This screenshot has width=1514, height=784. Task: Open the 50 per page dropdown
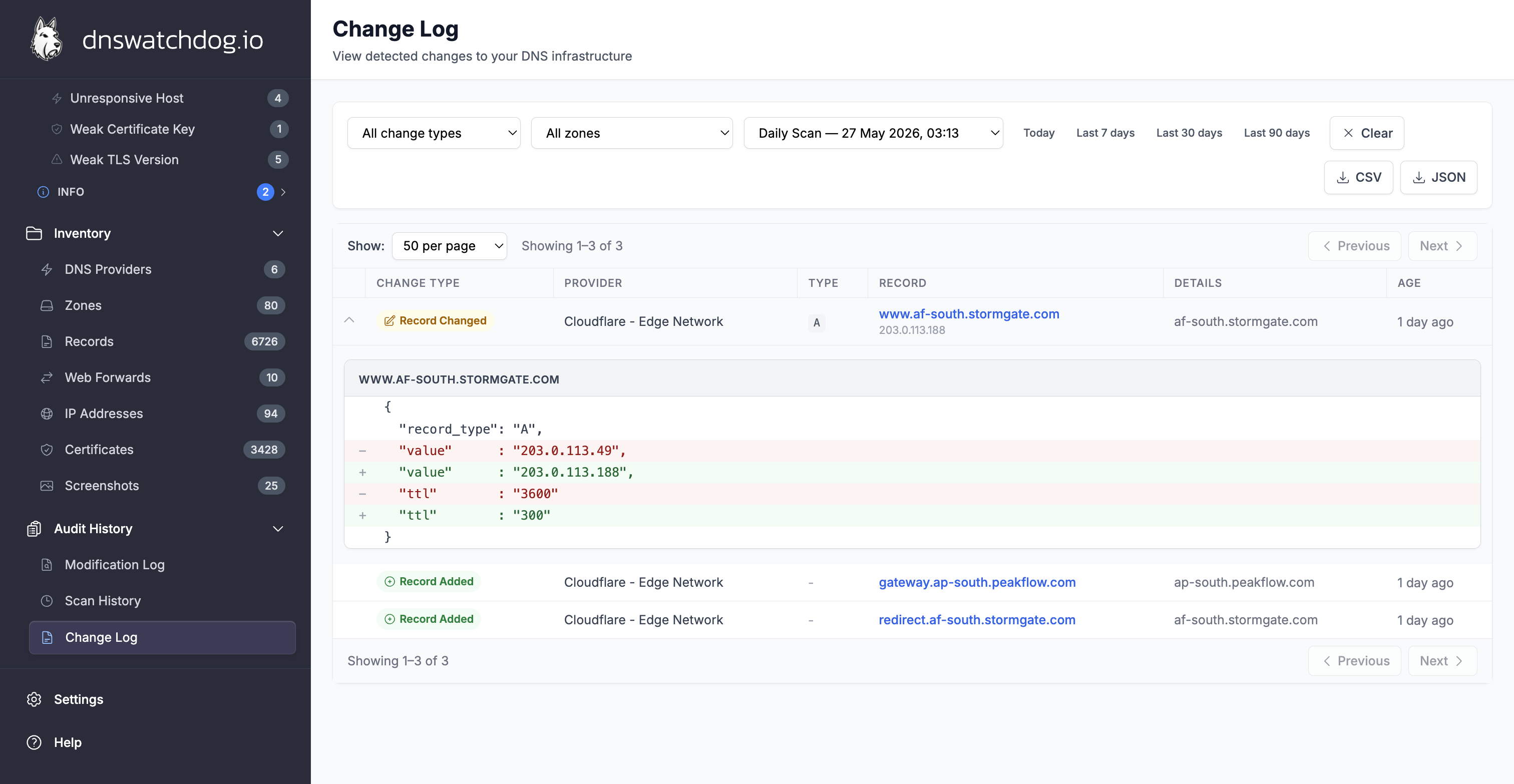[449, 246]
